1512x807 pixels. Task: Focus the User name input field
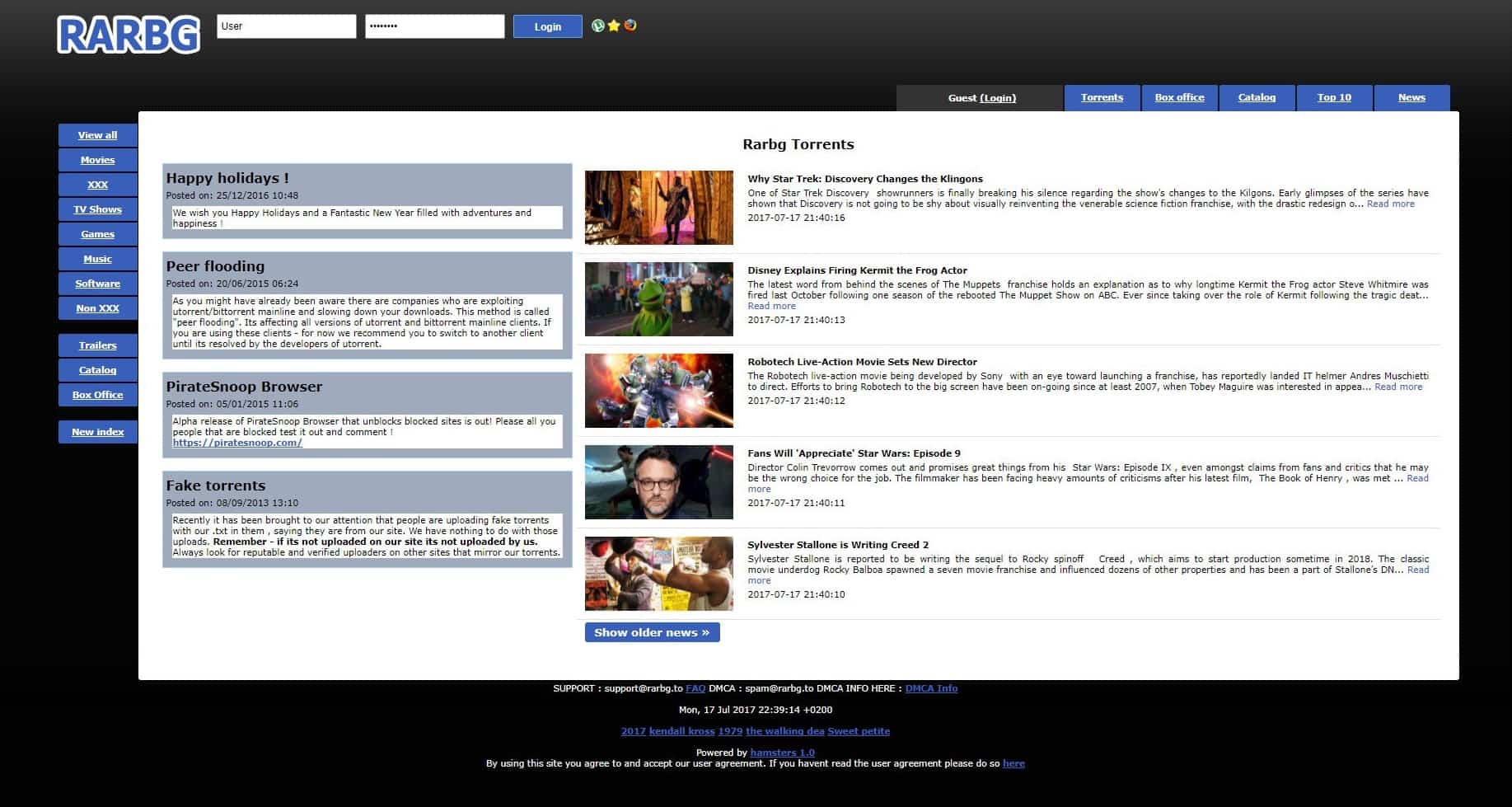(x=287, y=26)
